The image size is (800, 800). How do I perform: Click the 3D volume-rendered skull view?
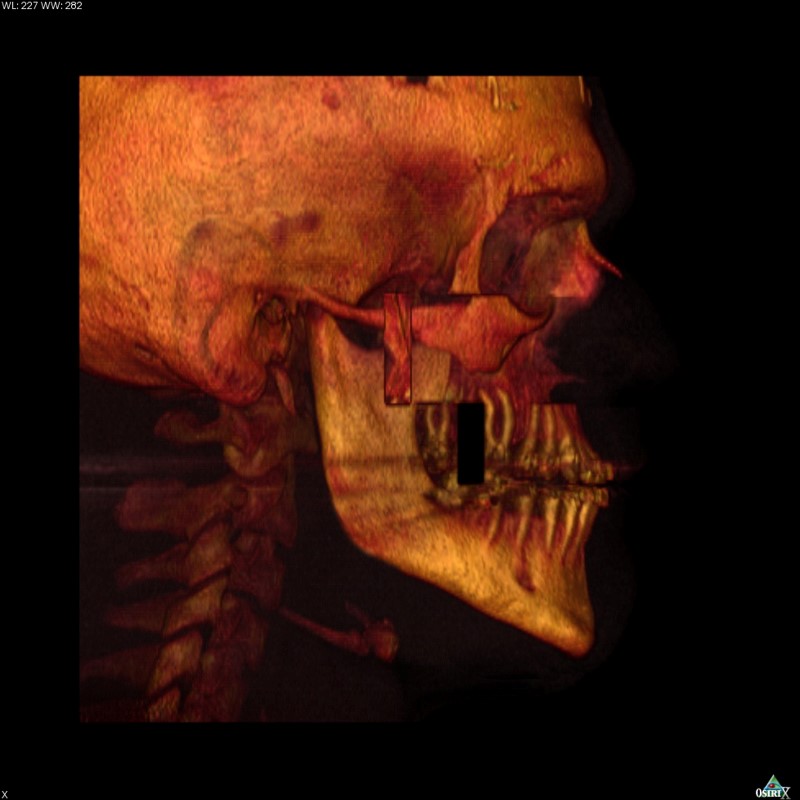[379, 399]
